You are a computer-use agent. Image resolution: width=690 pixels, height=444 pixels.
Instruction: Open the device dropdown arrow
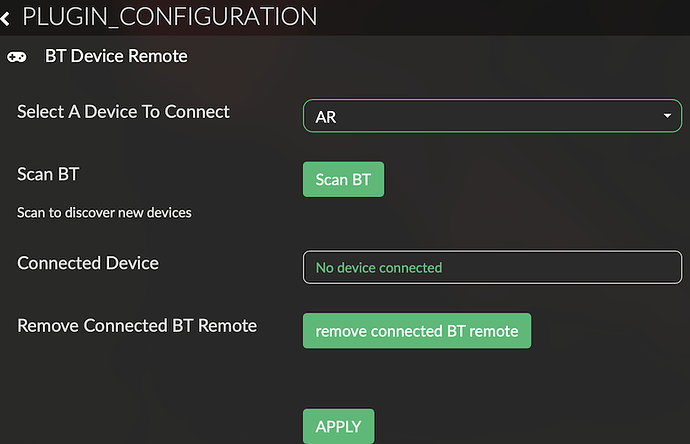(x=667, y=116)
